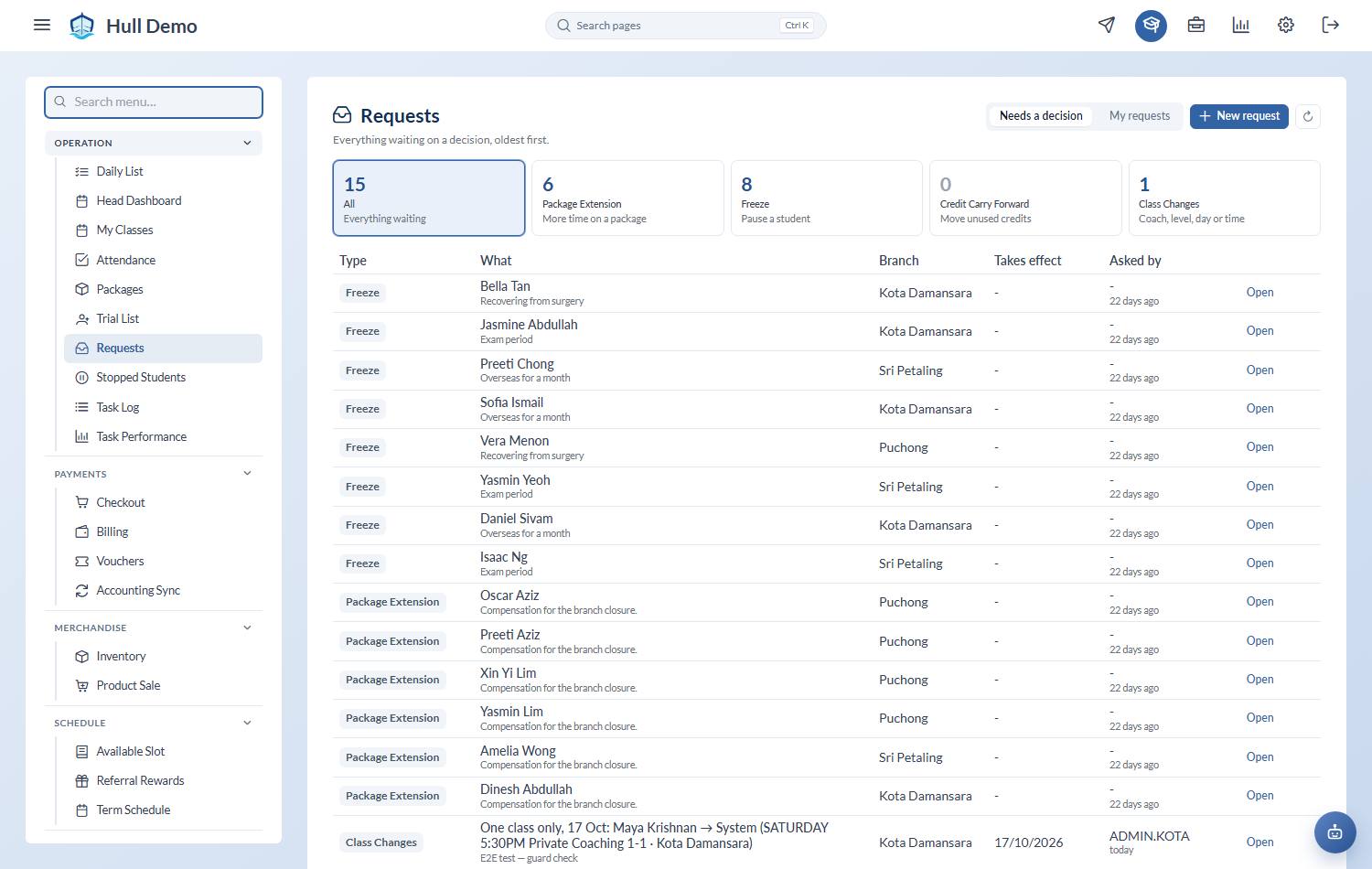Open Term Schedule in sidebar
Image resolution: width=1372 pixels, height=869 pixels.
point(163,810)
